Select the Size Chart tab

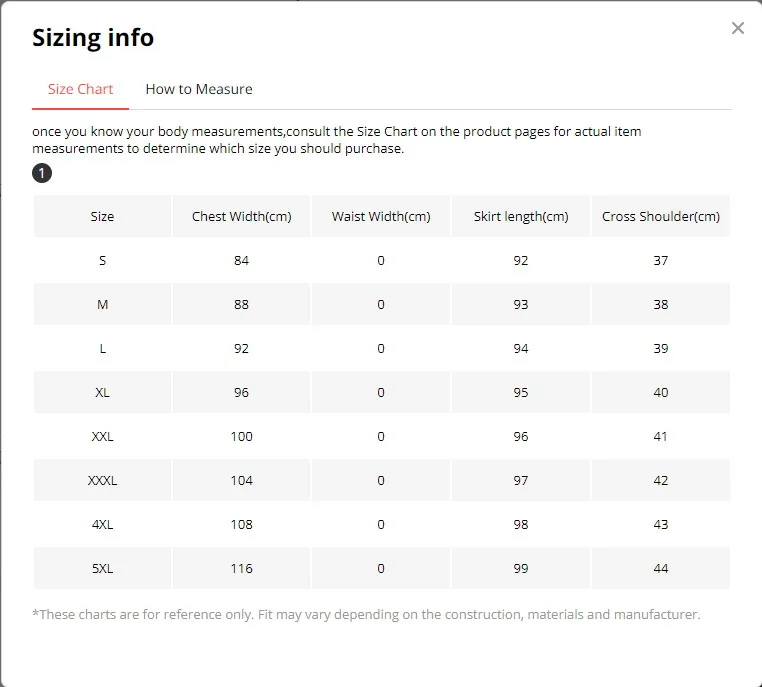click(x=80, y=89)
